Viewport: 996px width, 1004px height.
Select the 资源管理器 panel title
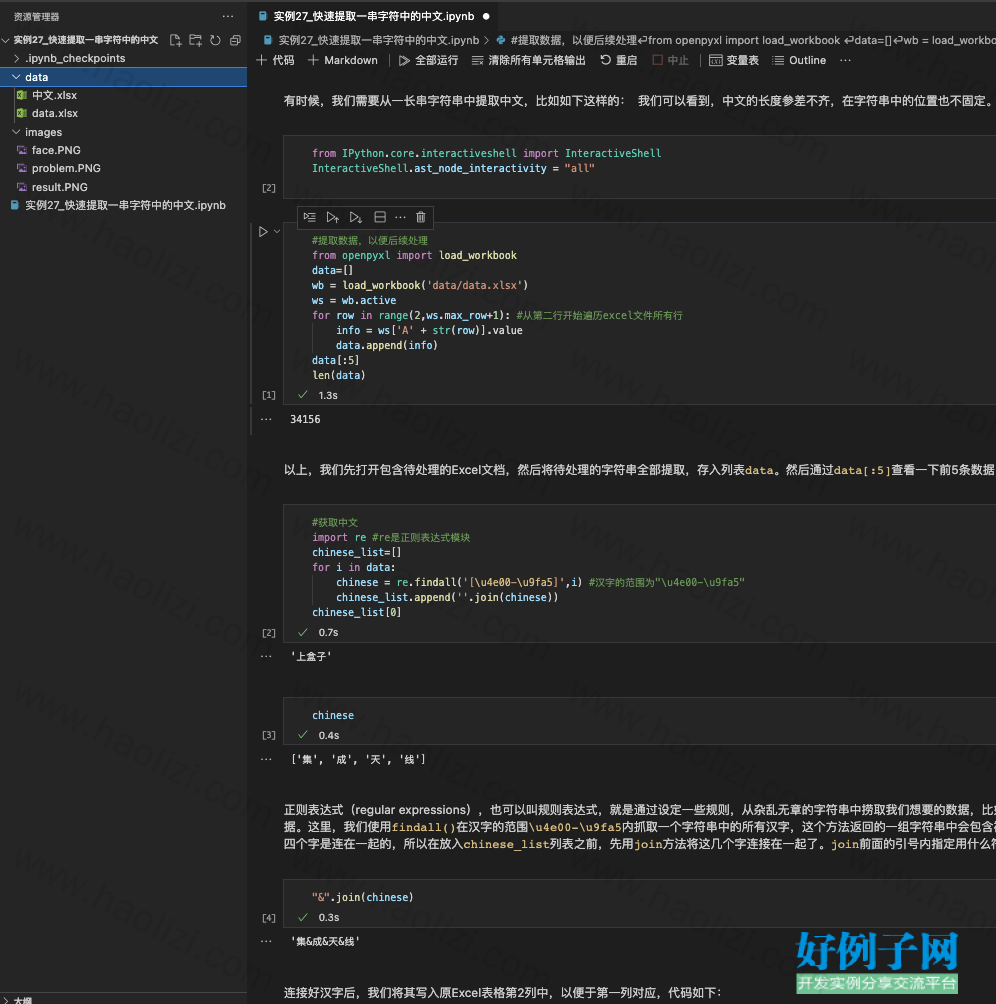36,17
